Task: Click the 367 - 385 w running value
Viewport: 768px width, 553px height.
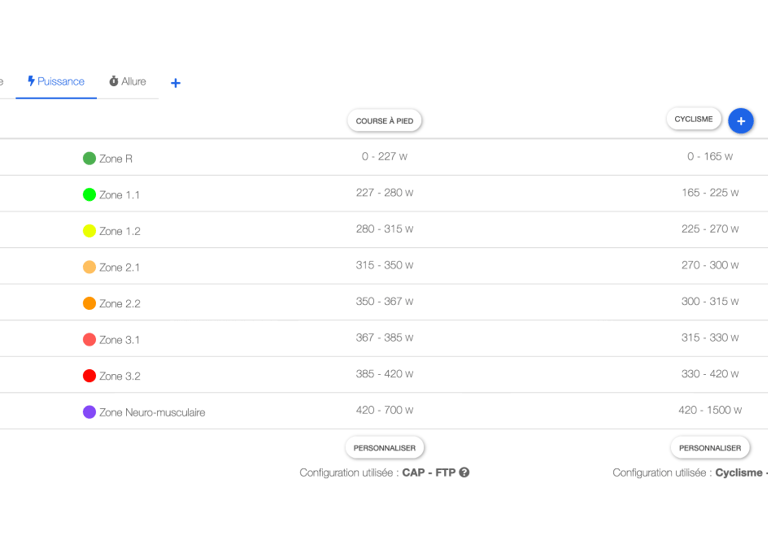Action: [384, 337]
